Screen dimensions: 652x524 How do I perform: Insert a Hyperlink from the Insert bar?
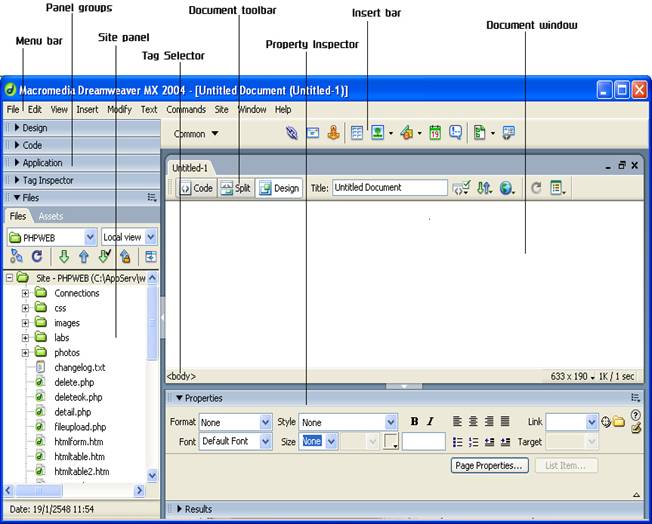coord(292,133)
